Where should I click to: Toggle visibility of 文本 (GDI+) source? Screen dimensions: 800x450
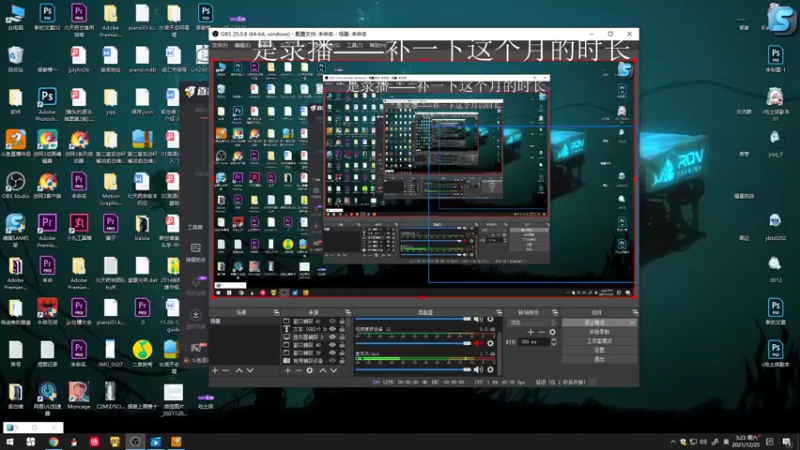333,329
